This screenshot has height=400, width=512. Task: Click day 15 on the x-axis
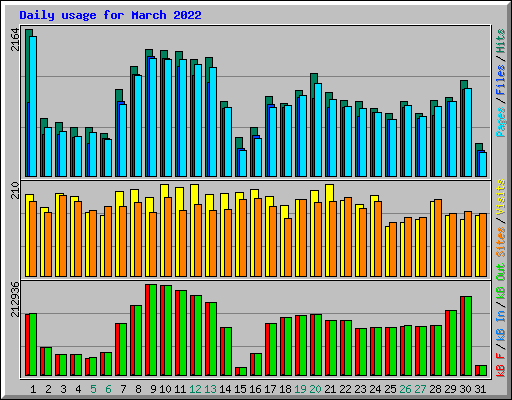coord(240,389)
